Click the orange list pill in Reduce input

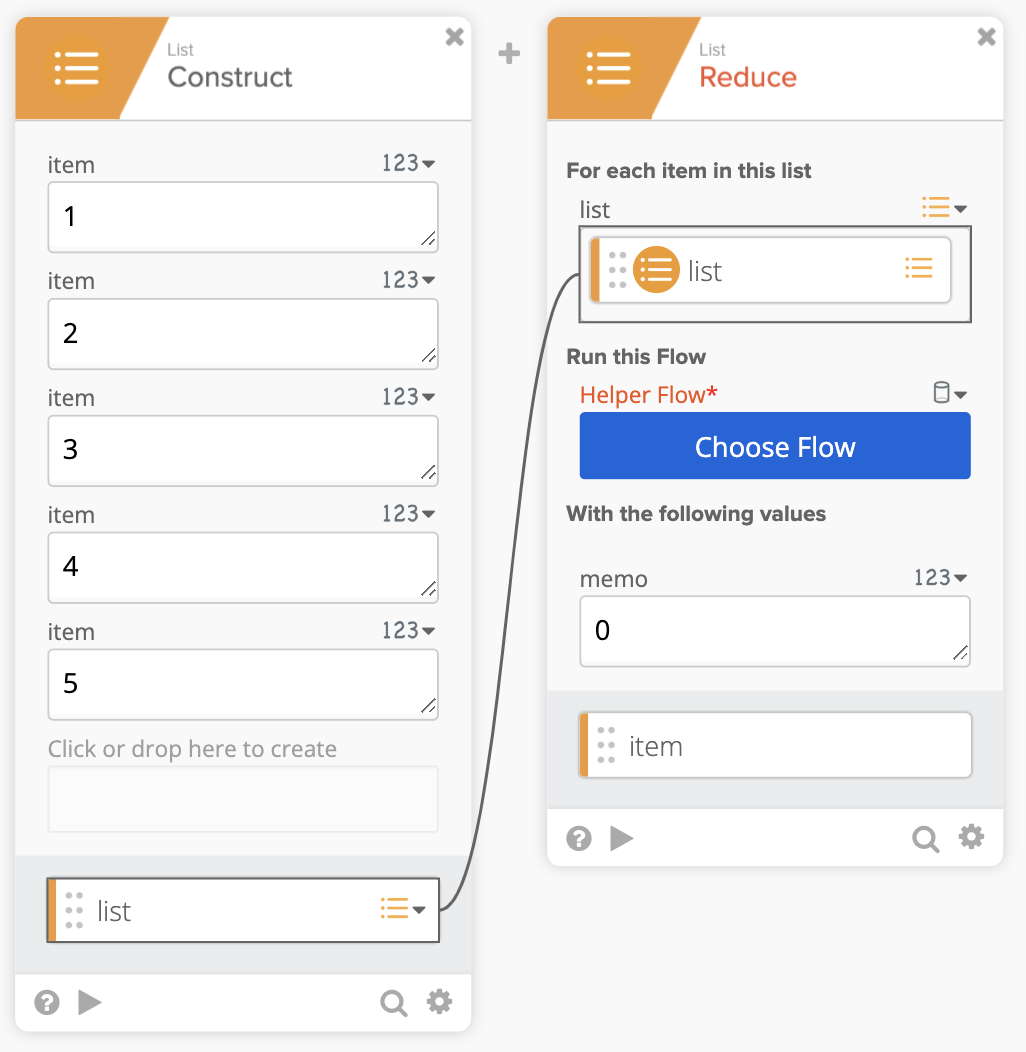pos(770,270)
